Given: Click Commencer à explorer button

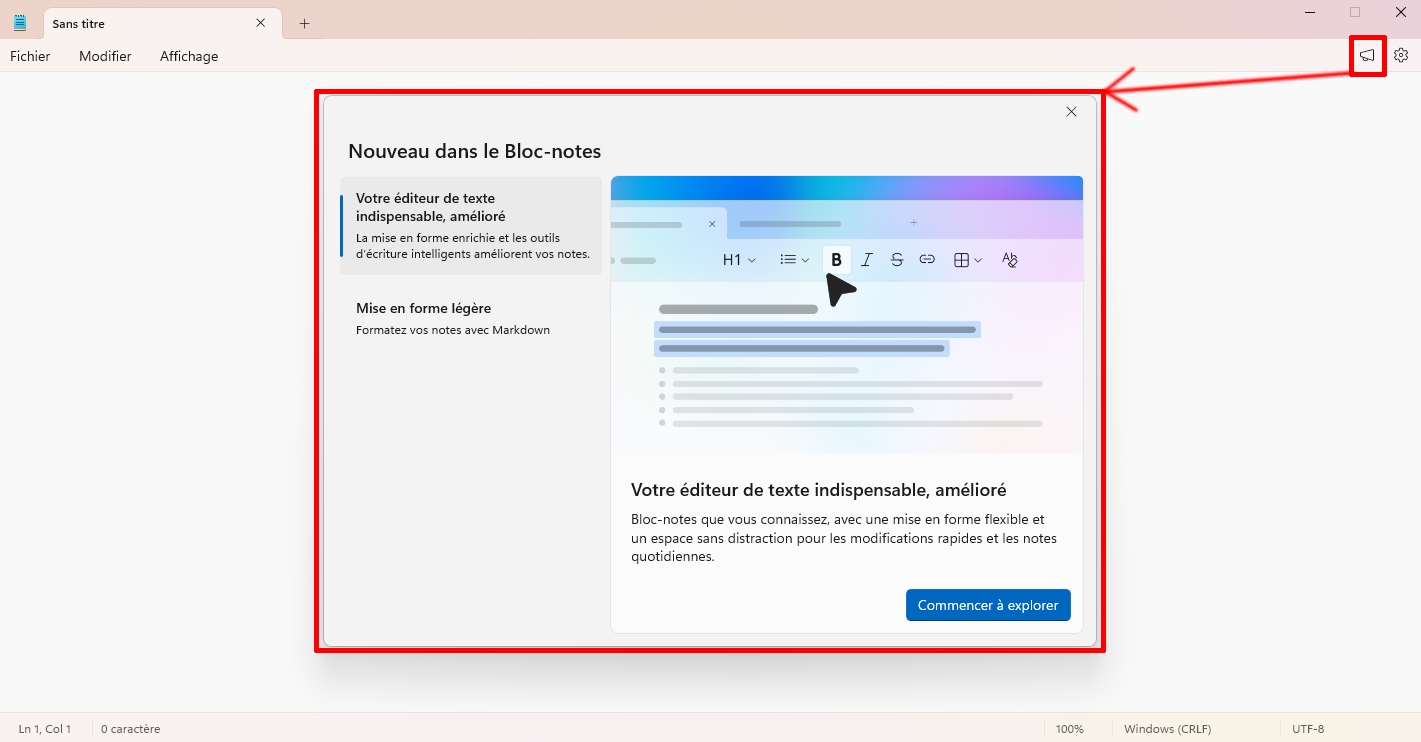Looking at the screenshot, I should (x=988, y=605).
